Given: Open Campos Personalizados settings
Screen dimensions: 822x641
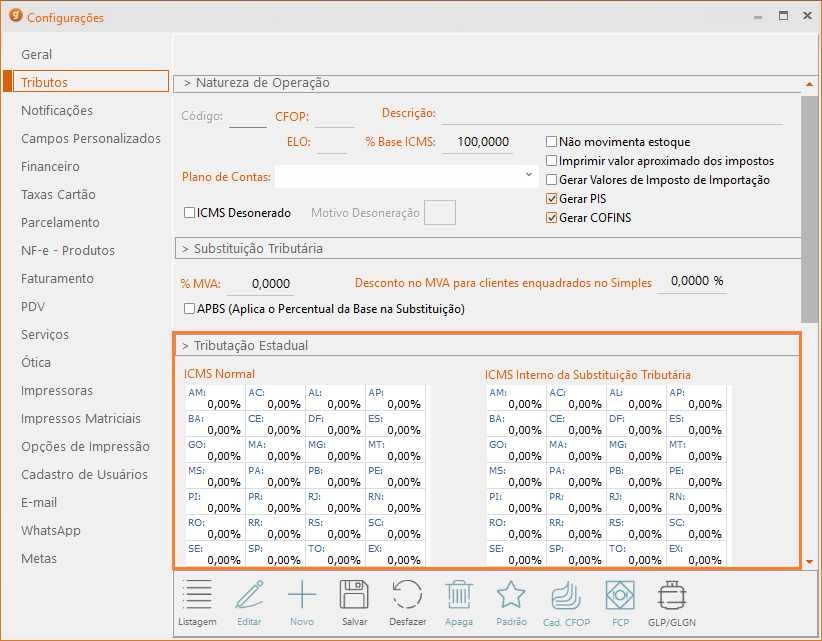Looking at the screenshot, I should pos(91,138).
